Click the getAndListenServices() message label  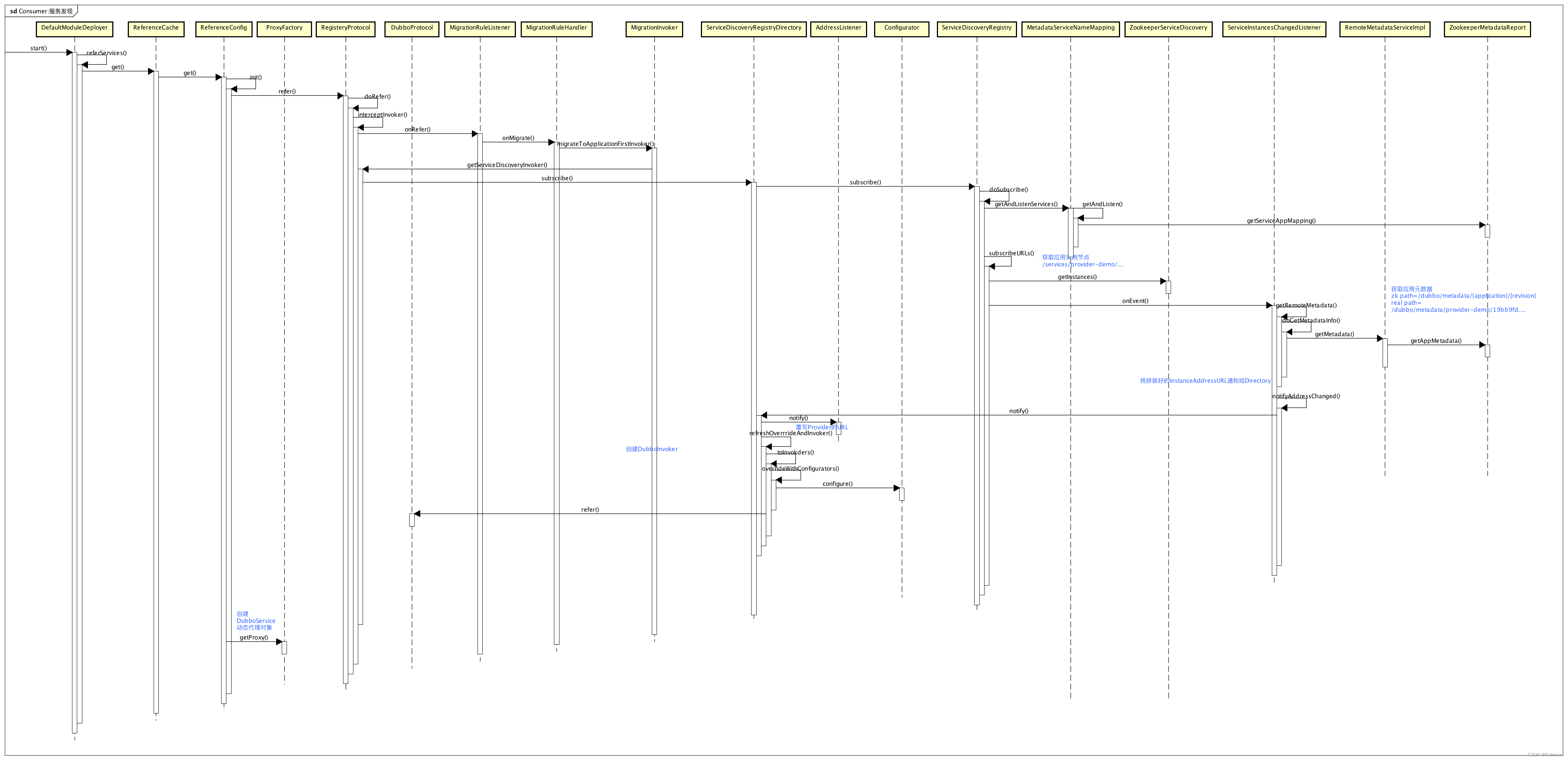point(1026,204)
